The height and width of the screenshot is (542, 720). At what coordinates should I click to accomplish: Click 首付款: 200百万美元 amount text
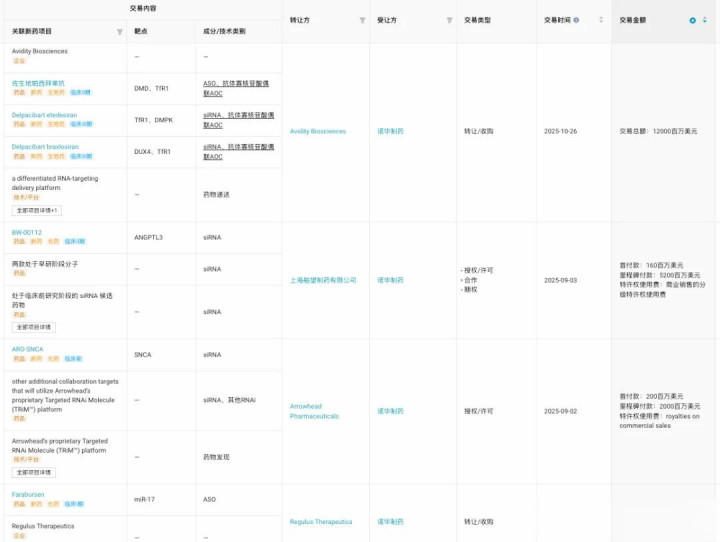coord(651,396)
